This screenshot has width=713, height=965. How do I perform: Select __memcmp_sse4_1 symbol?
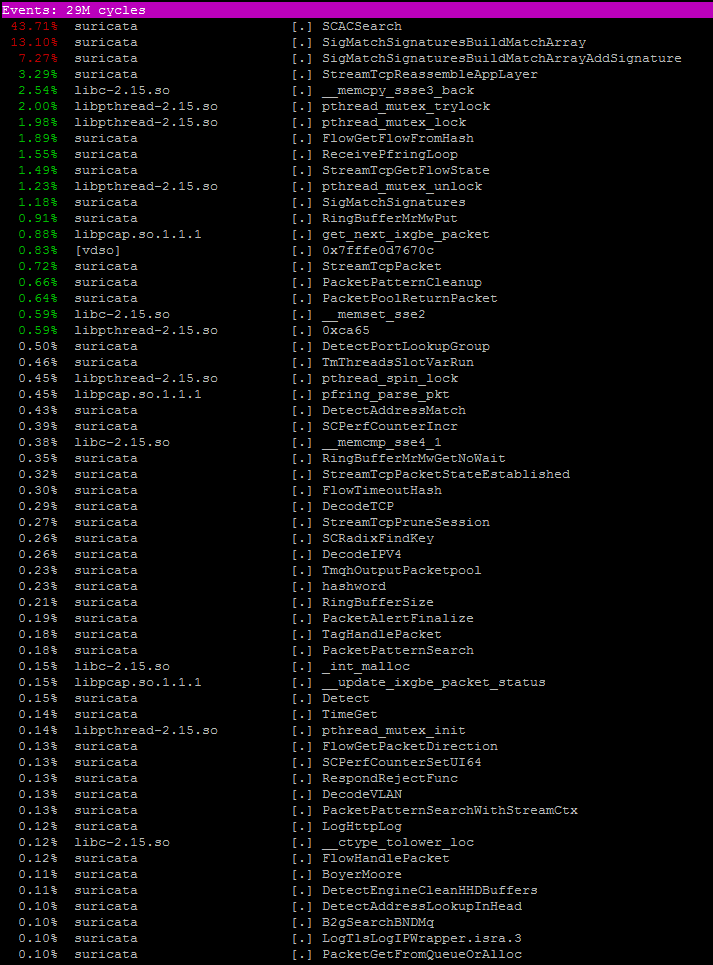tap(381, 442)
